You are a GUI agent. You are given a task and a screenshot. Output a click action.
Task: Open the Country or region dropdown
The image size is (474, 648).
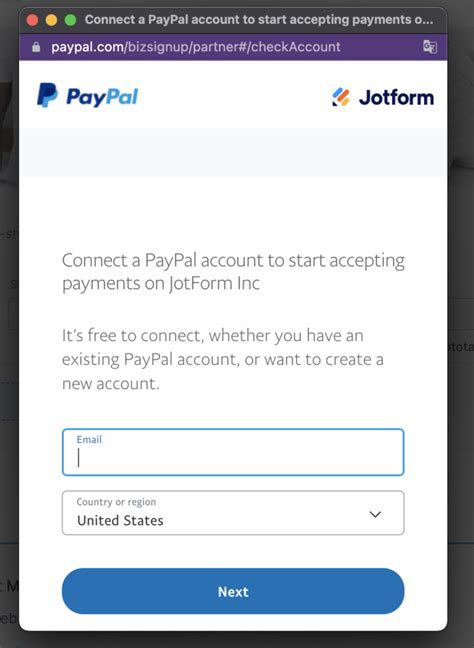point(233,513)
